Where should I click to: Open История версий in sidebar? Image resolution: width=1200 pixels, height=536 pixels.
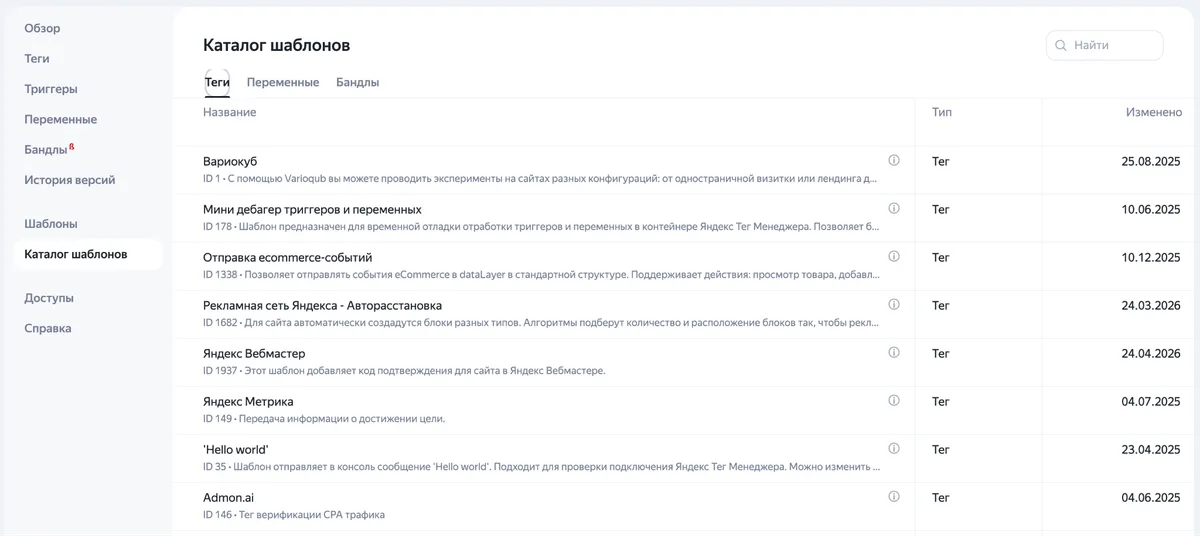[70, 180]
